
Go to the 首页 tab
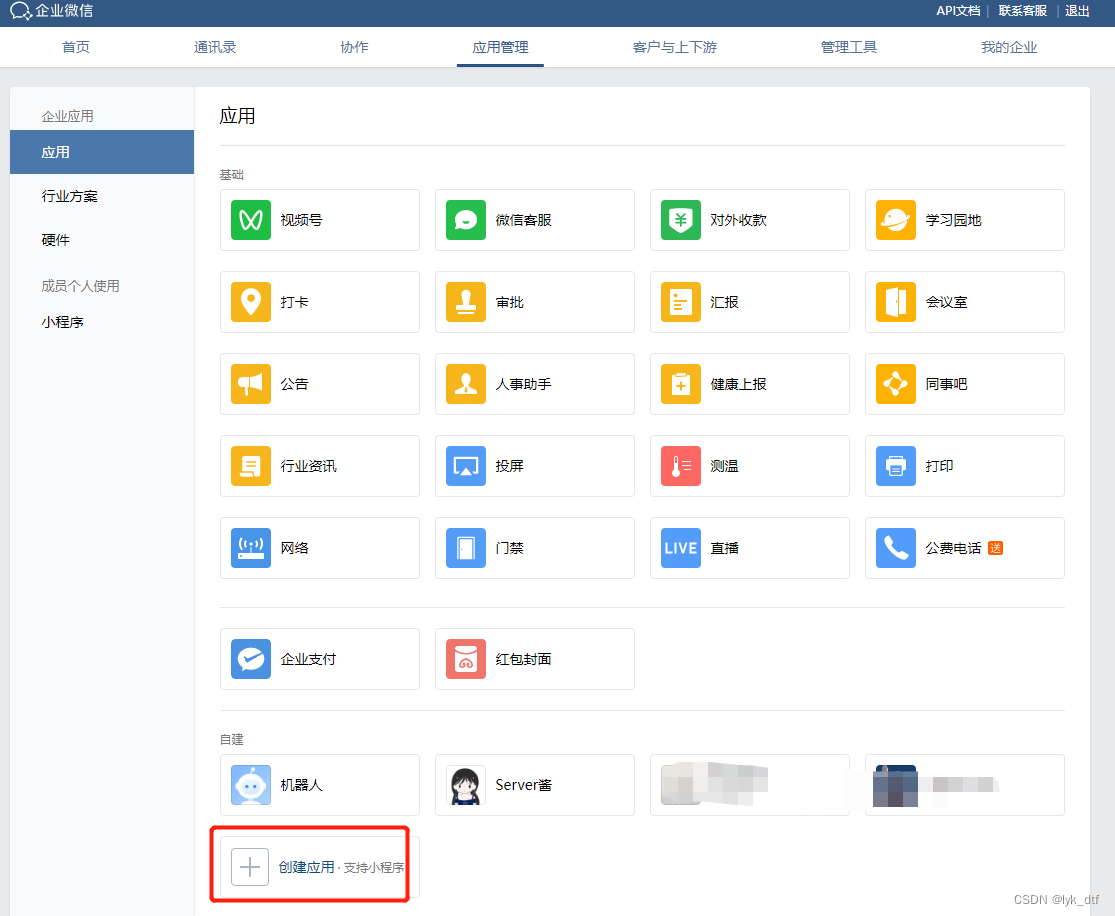pyautogui.click(x=76, y=48)
